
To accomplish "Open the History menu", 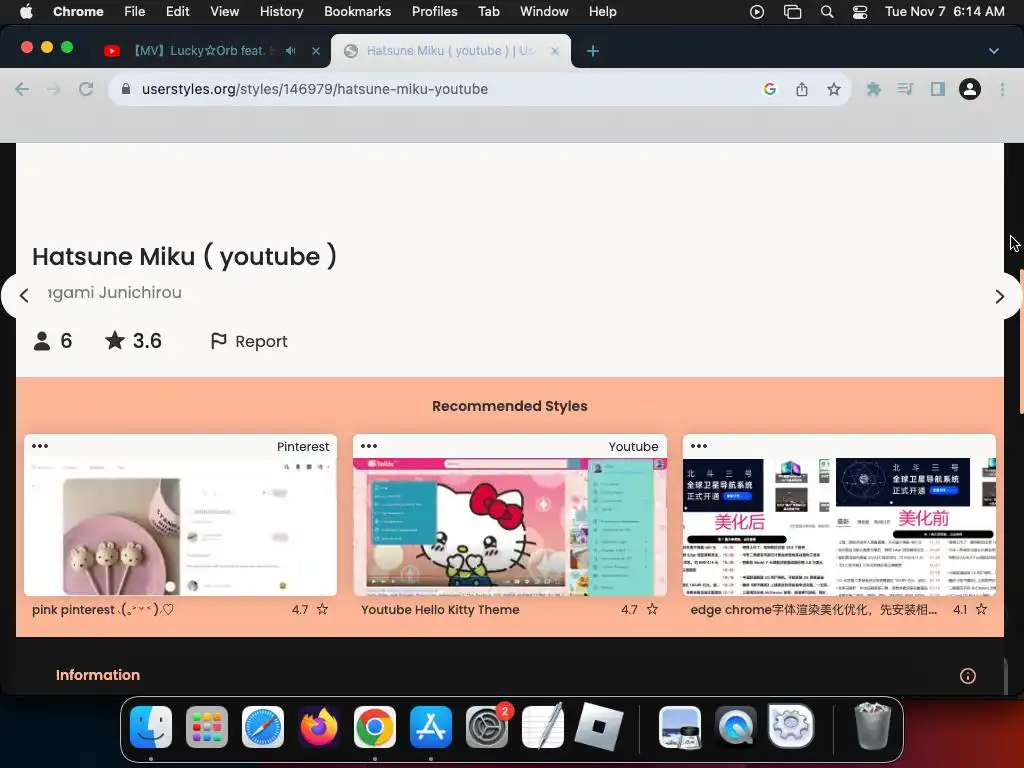I will (281, 12).
